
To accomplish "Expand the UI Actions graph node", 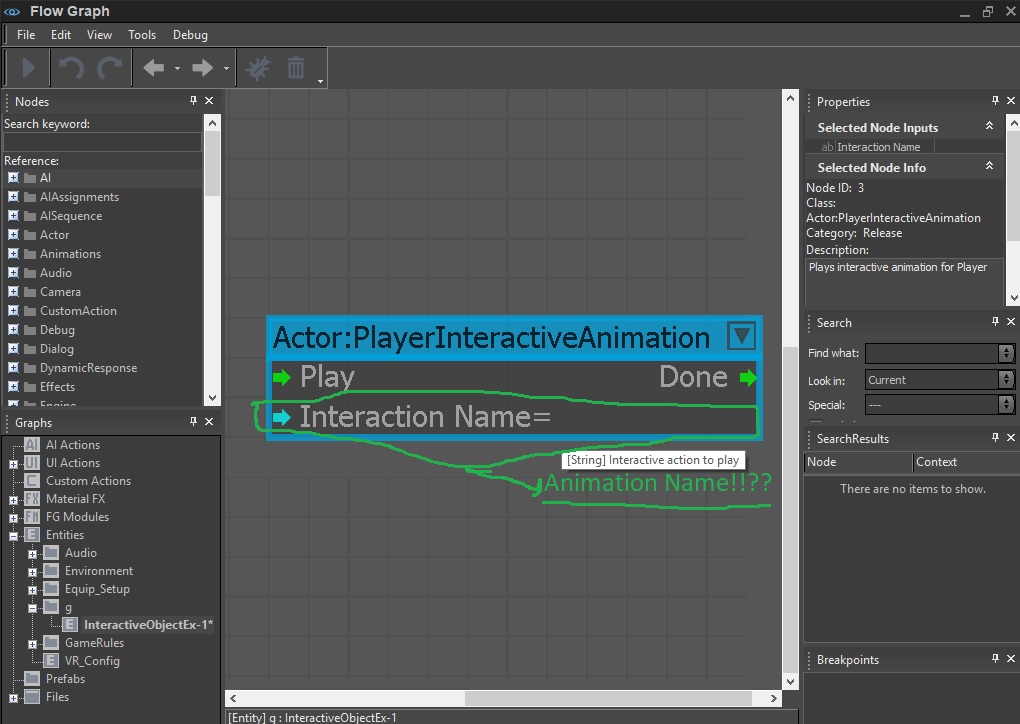I will (x=13, y=464).
